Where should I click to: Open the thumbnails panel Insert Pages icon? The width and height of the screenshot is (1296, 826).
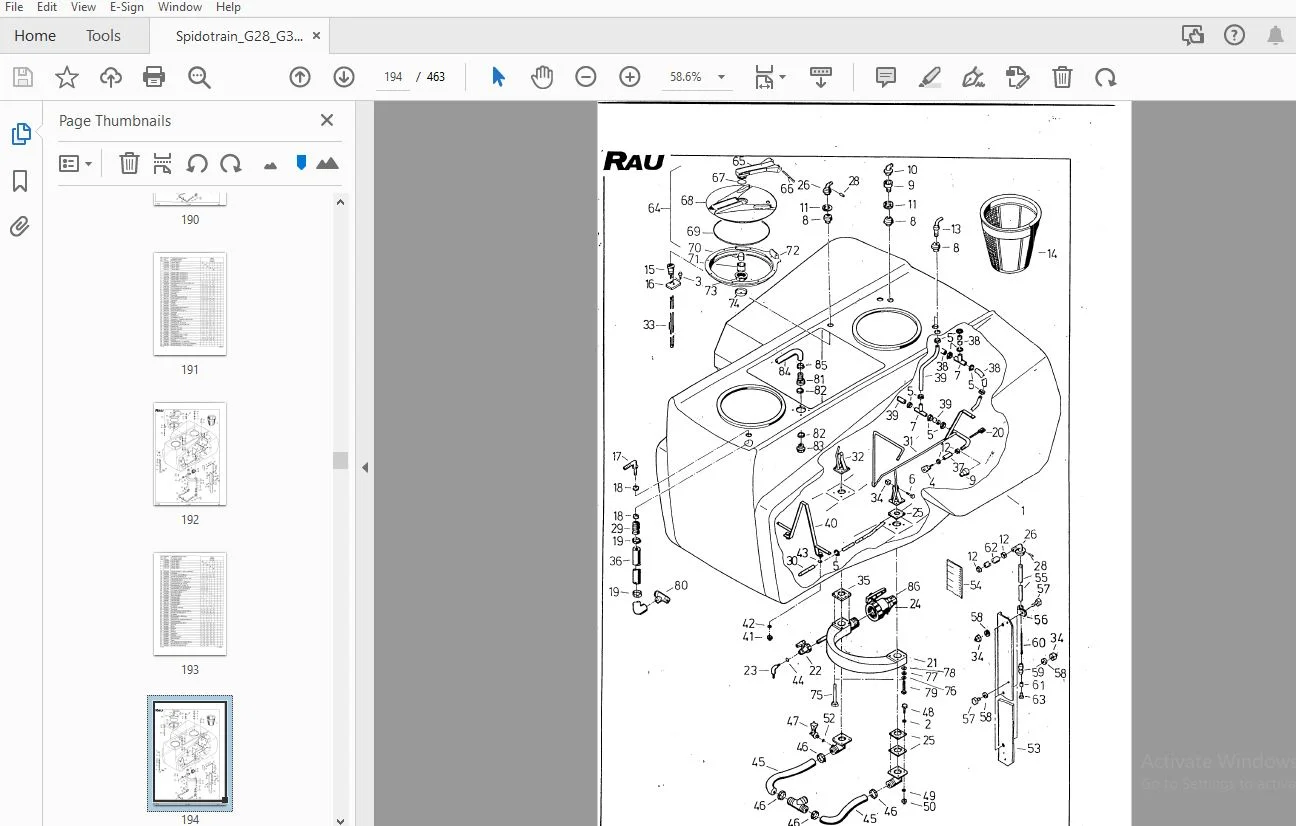click(162, 163)
